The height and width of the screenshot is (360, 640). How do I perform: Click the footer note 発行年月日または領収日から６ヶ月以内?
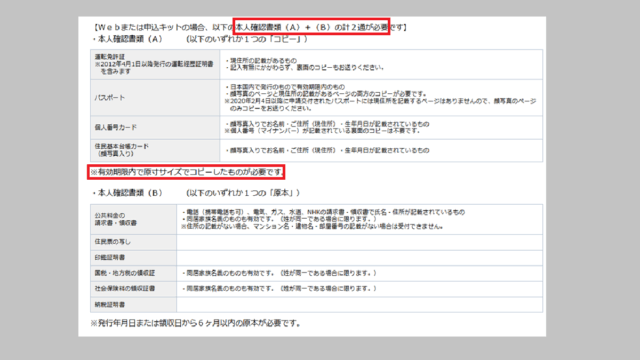pos(196,323)
